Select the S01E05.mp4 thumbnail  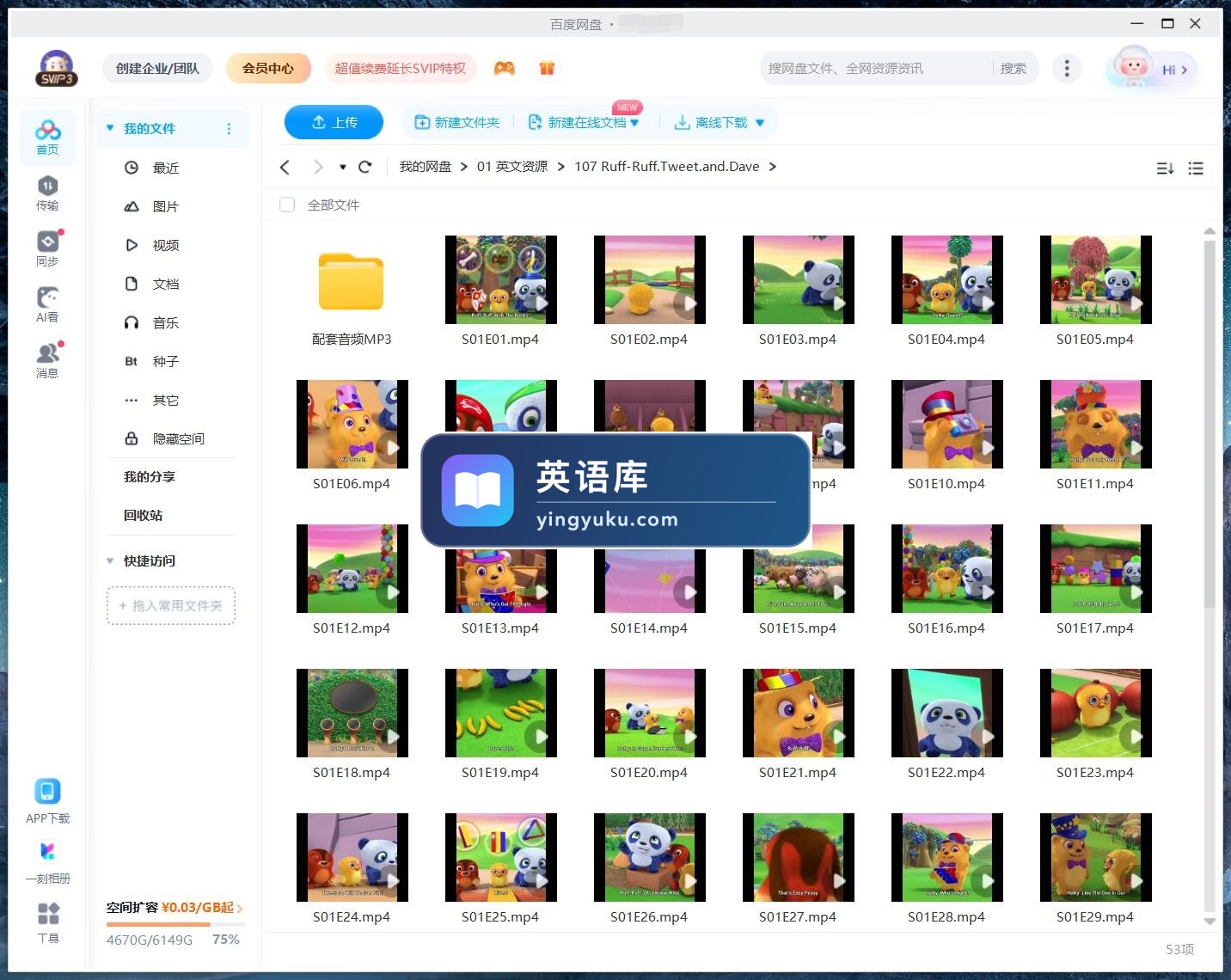point(1095,279)
